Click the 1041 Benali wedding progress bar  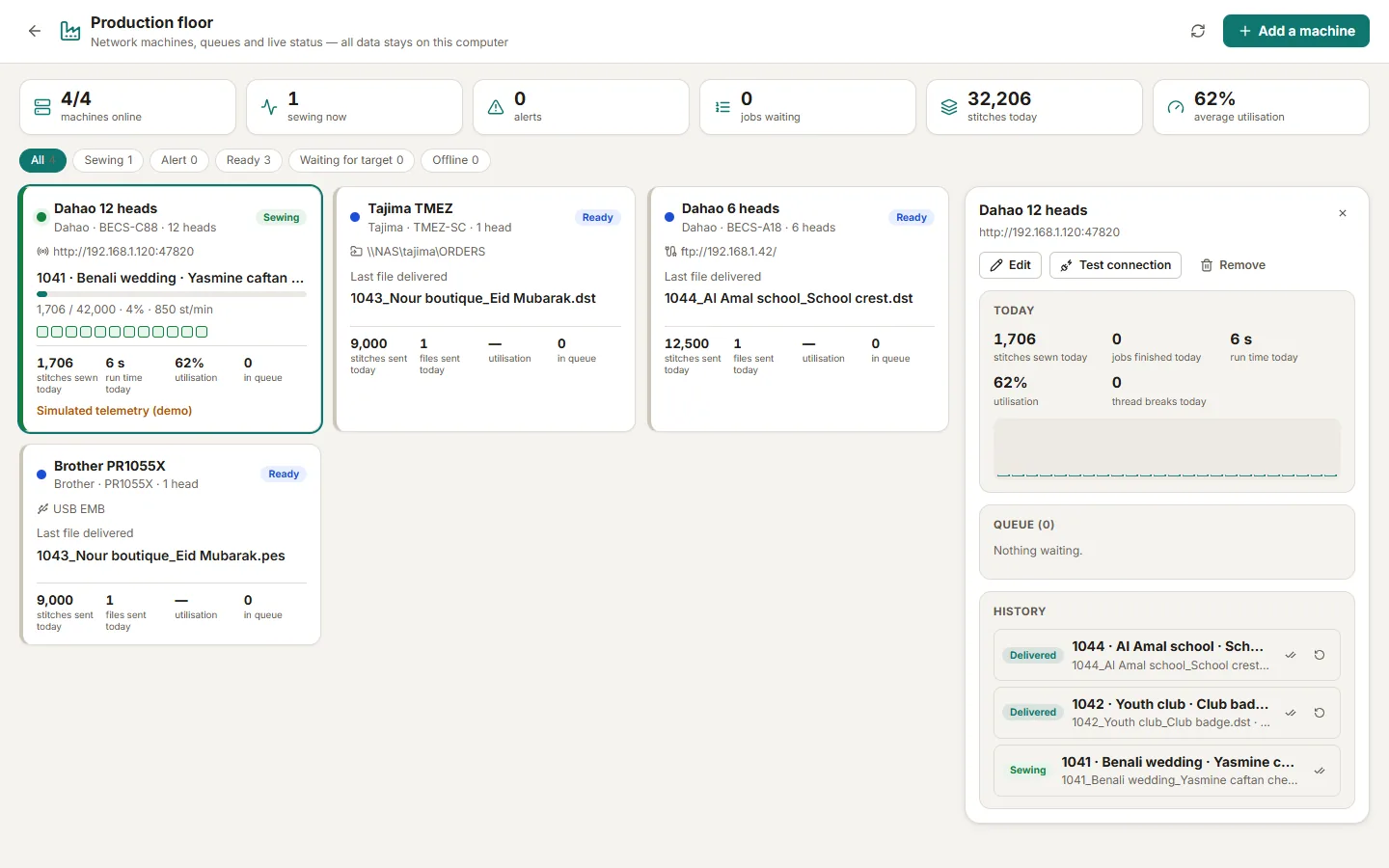[x=172, y=294]
